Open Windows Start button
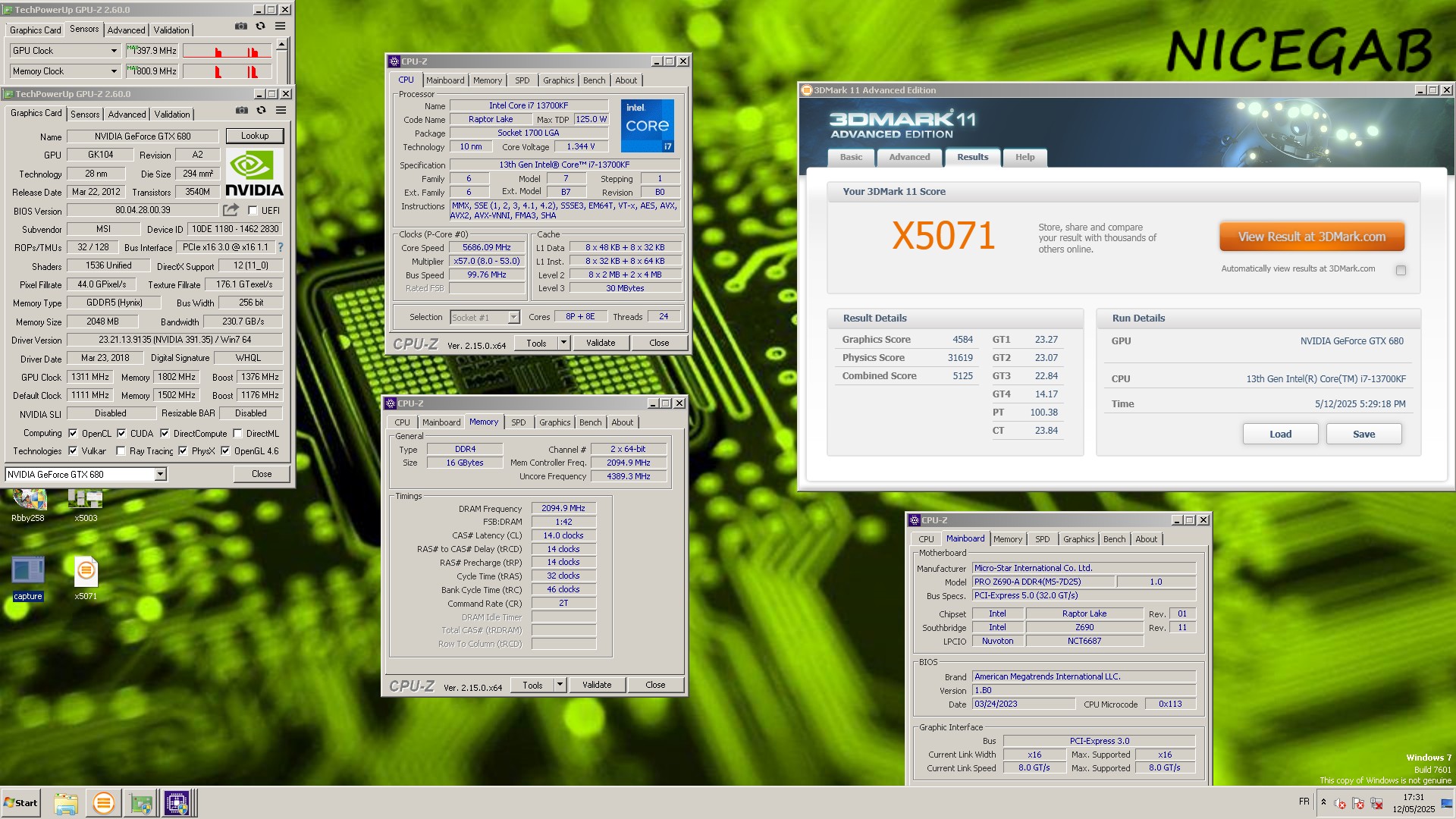Viewport: 1456px width, 819px height. [21, 803]
